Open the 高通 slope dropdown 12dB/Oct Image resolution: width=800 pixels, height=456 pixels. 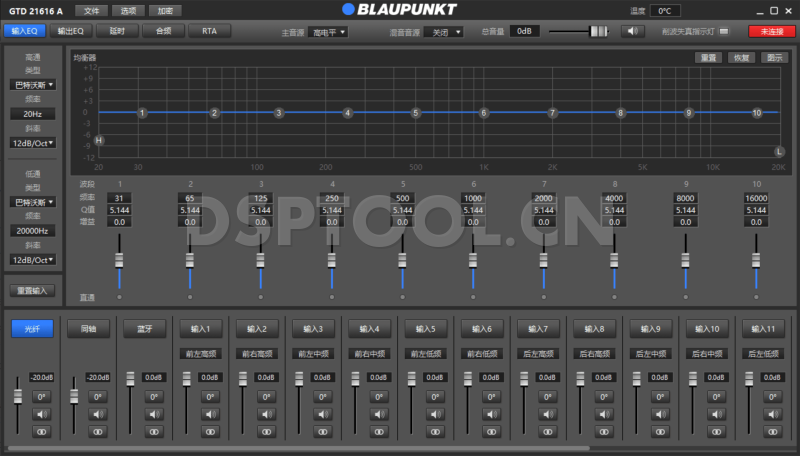click(33, 143)
